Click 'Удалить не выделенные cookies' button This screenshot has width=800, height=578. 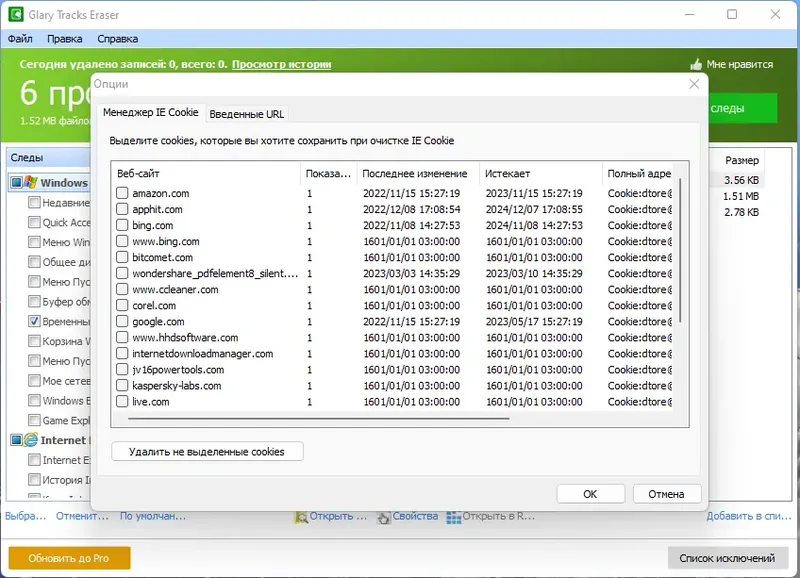(207, 451)
